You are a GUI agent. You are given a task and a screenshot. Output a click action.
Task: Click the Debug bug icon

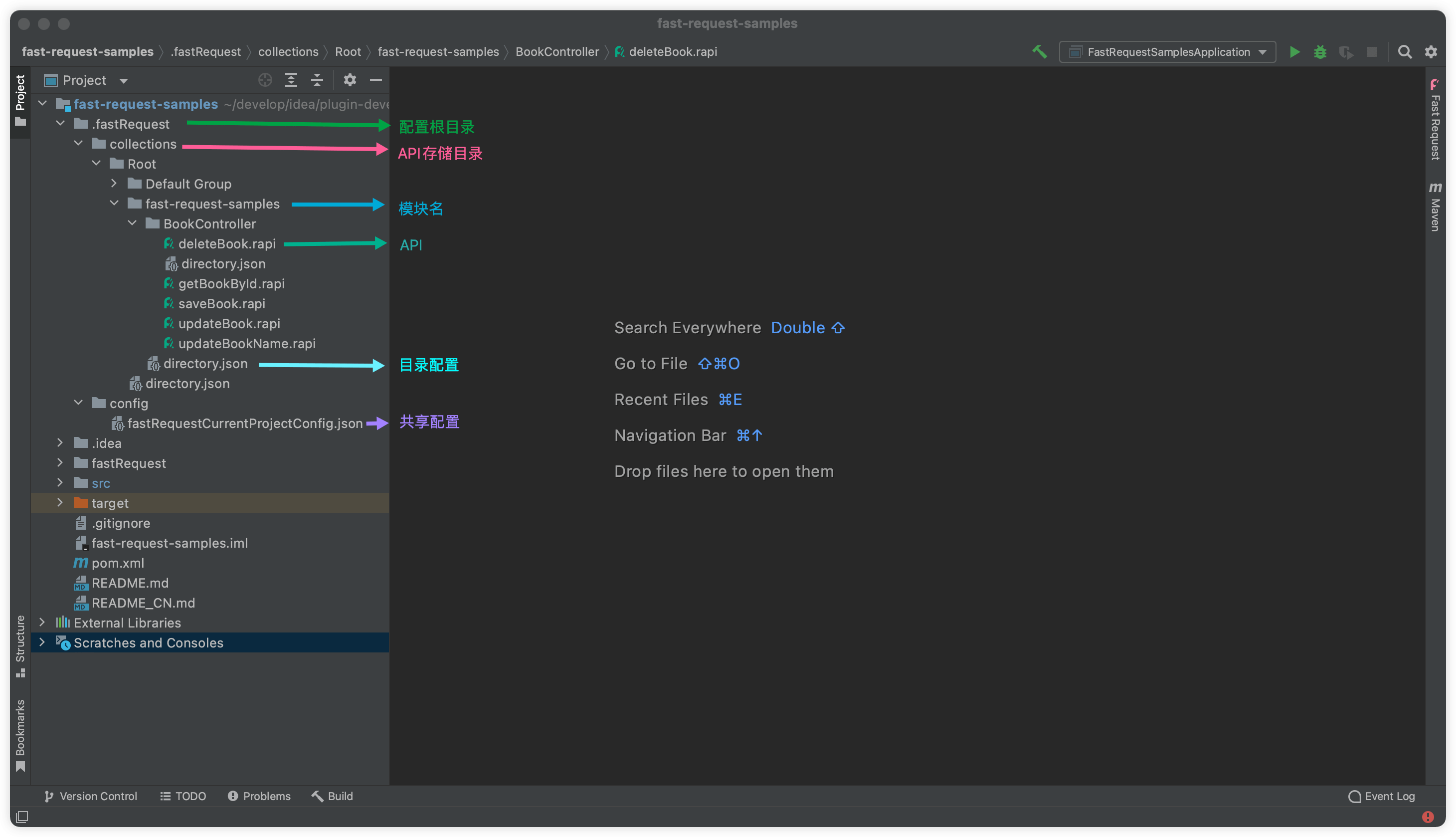click(x=1320, y=52)
